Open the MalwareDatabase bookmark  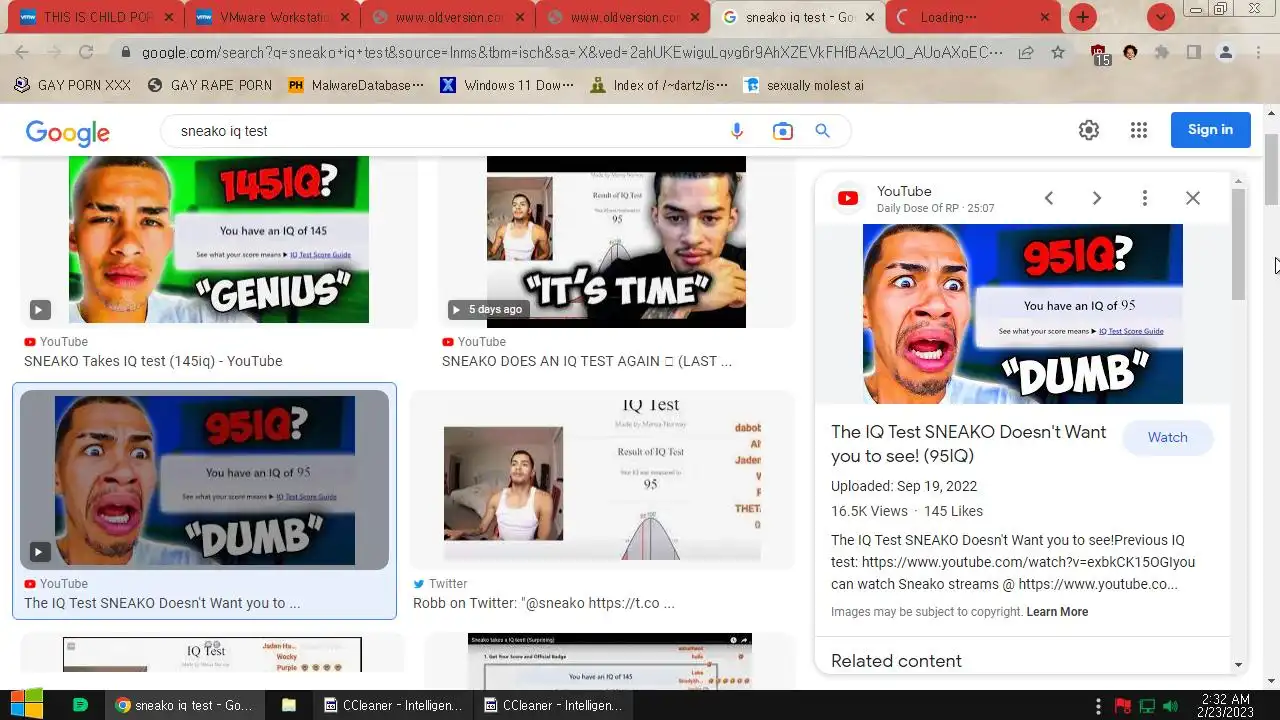[356, 85]
